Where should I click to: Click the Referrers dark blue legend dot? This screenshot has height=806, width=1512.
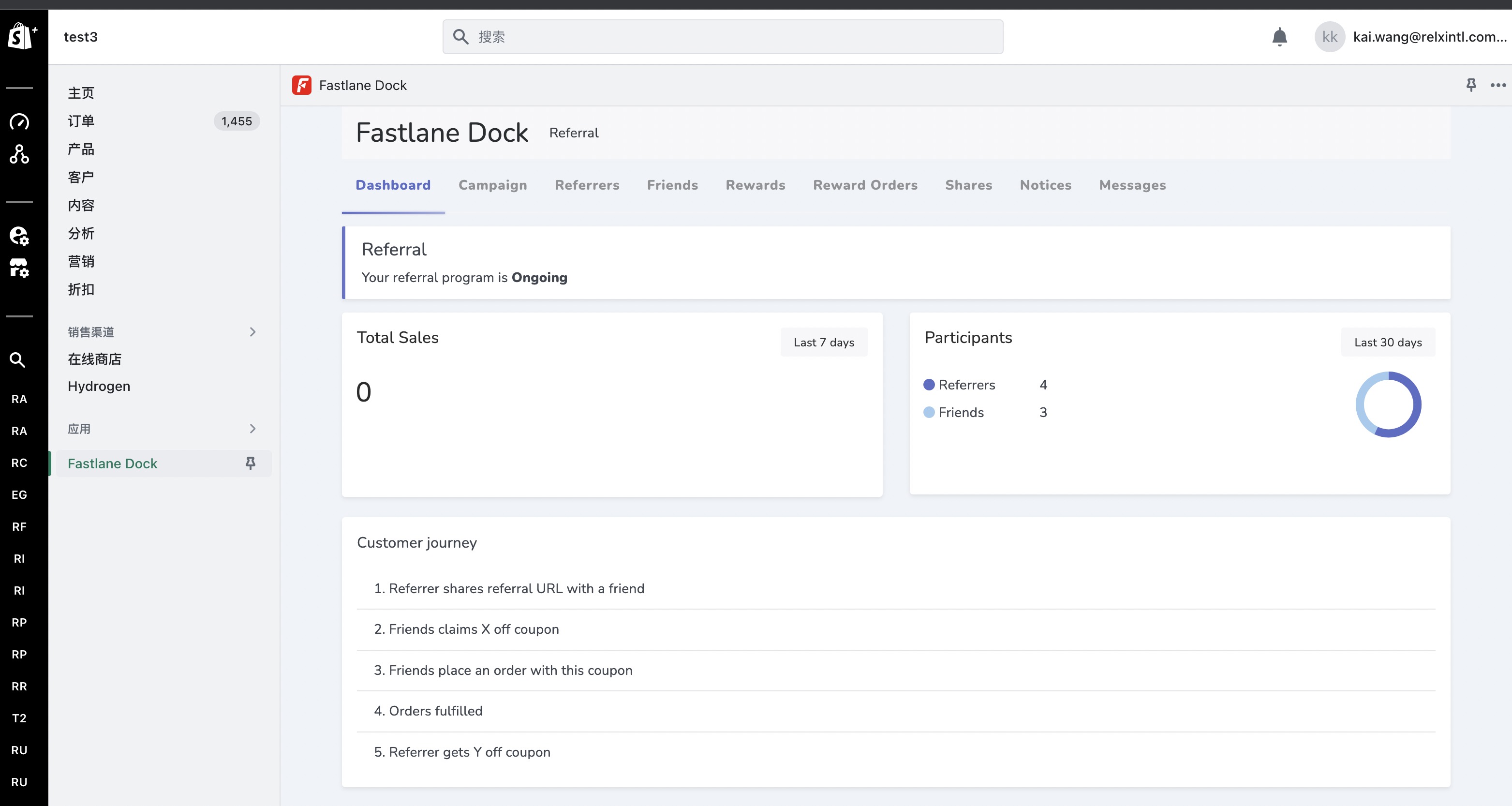click(x=929, y=385)
